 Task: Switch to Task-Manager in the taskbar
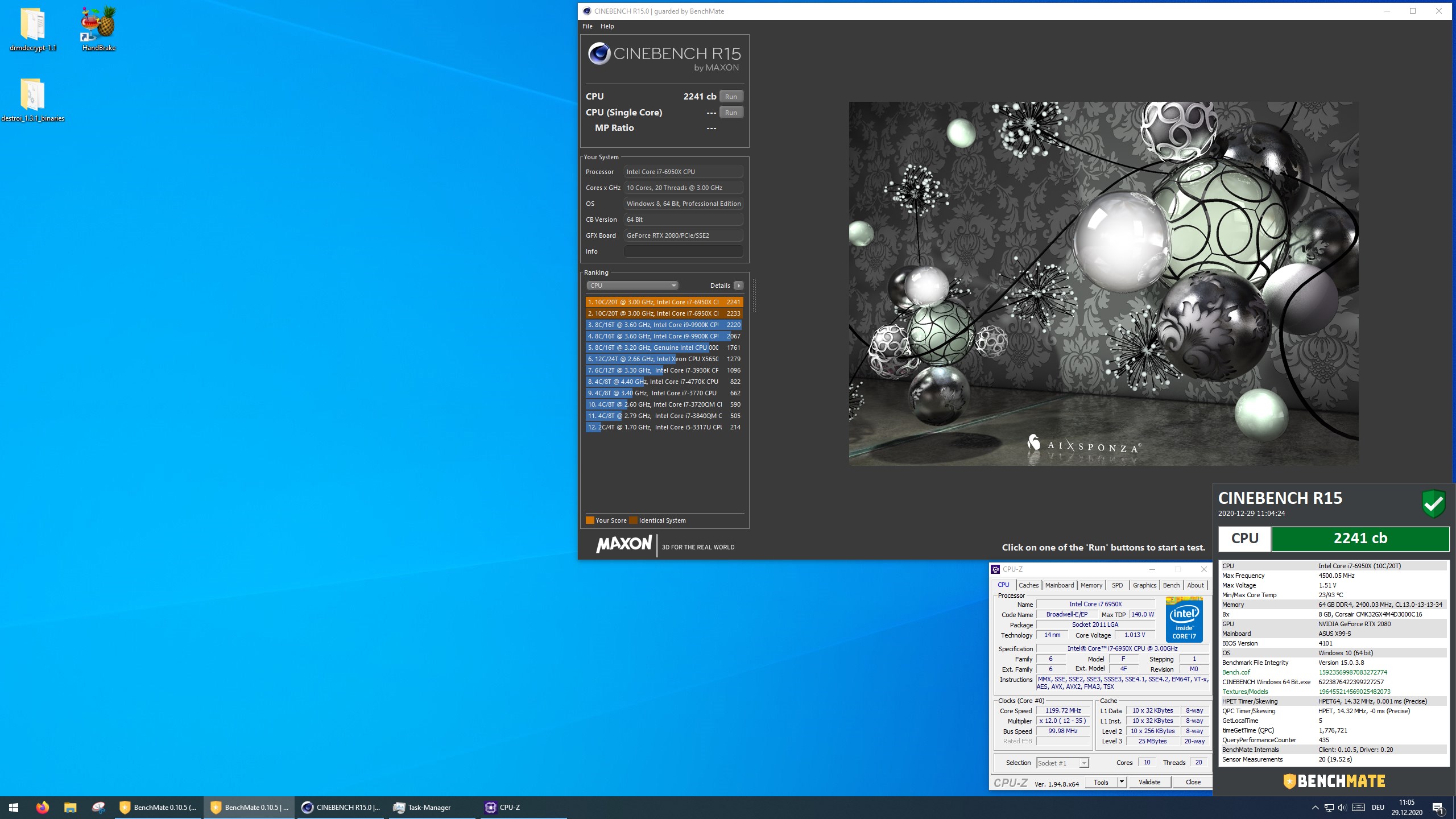(x=432, y=808)
